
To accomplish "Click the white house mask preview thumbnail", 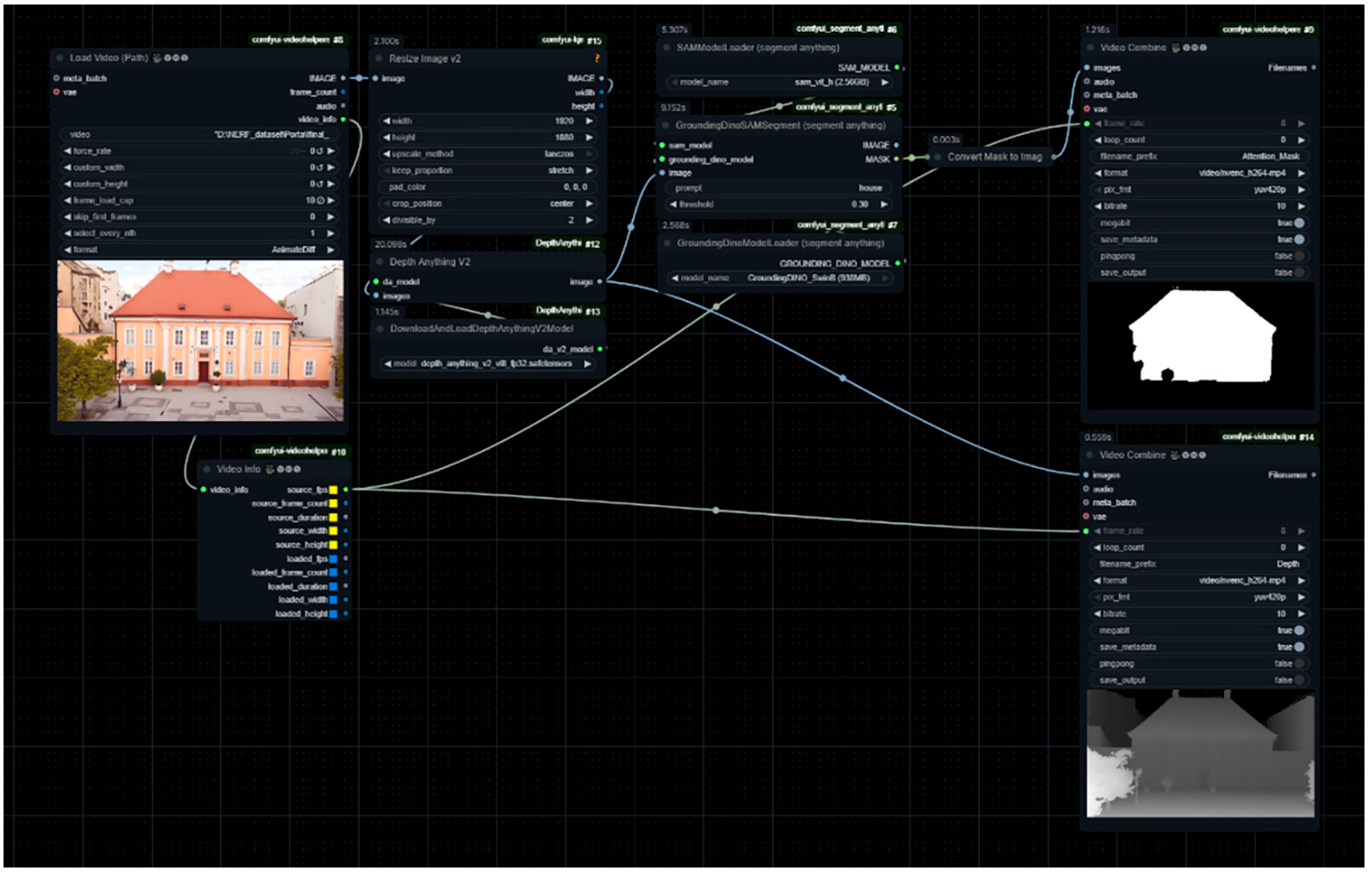I will point(1203,346).
